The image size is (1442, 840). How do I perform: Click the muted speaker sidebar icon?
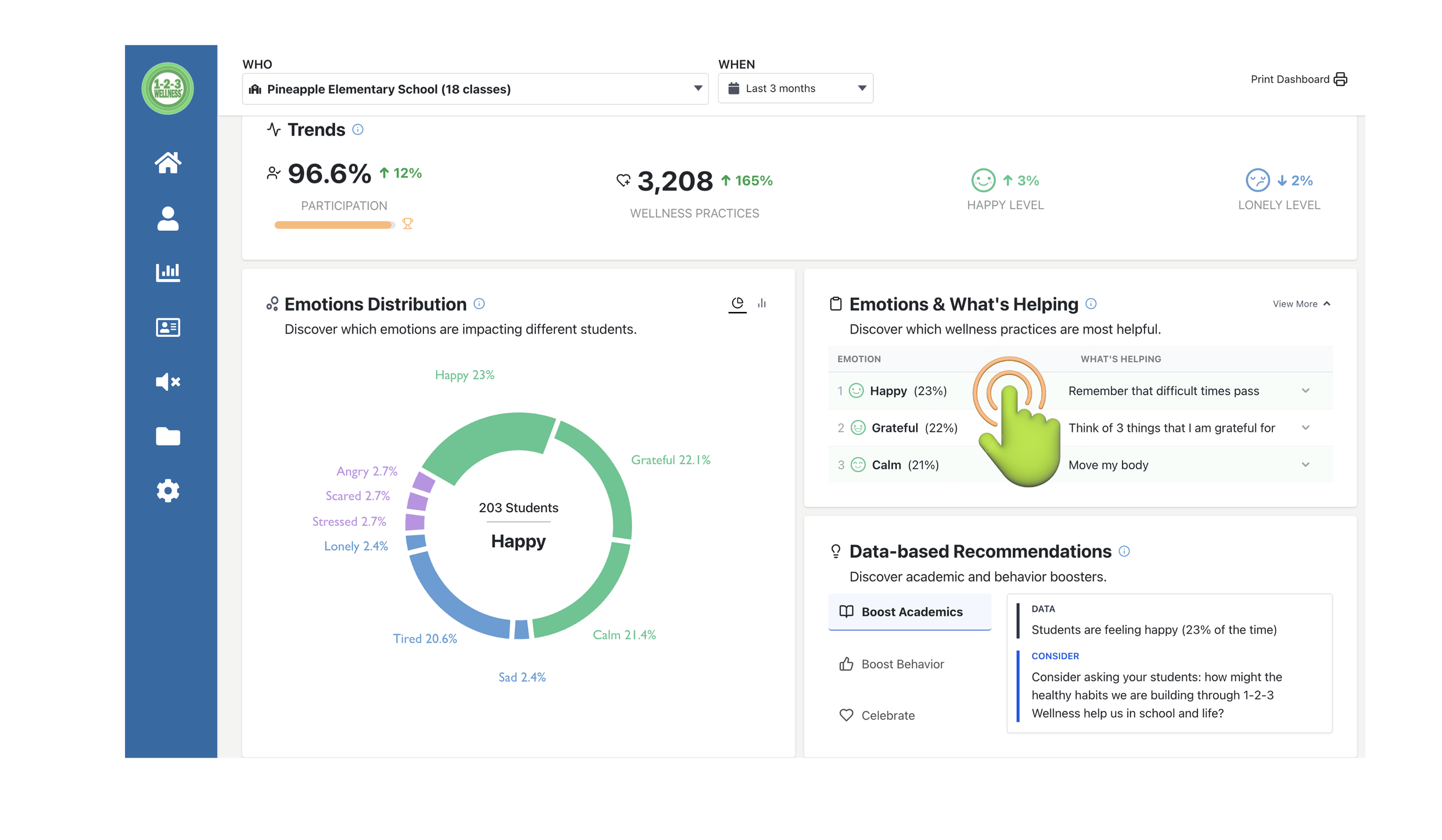tap(167, 381)
